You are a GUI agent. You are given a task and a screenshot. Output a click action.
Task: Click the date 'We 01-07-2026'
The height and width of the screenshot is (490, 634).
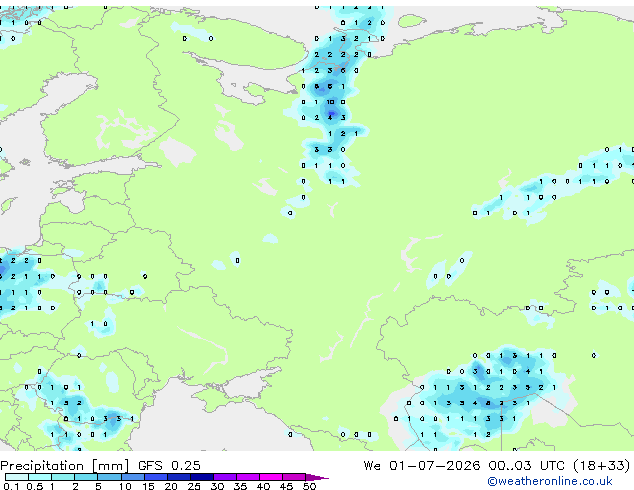(422, 466)
